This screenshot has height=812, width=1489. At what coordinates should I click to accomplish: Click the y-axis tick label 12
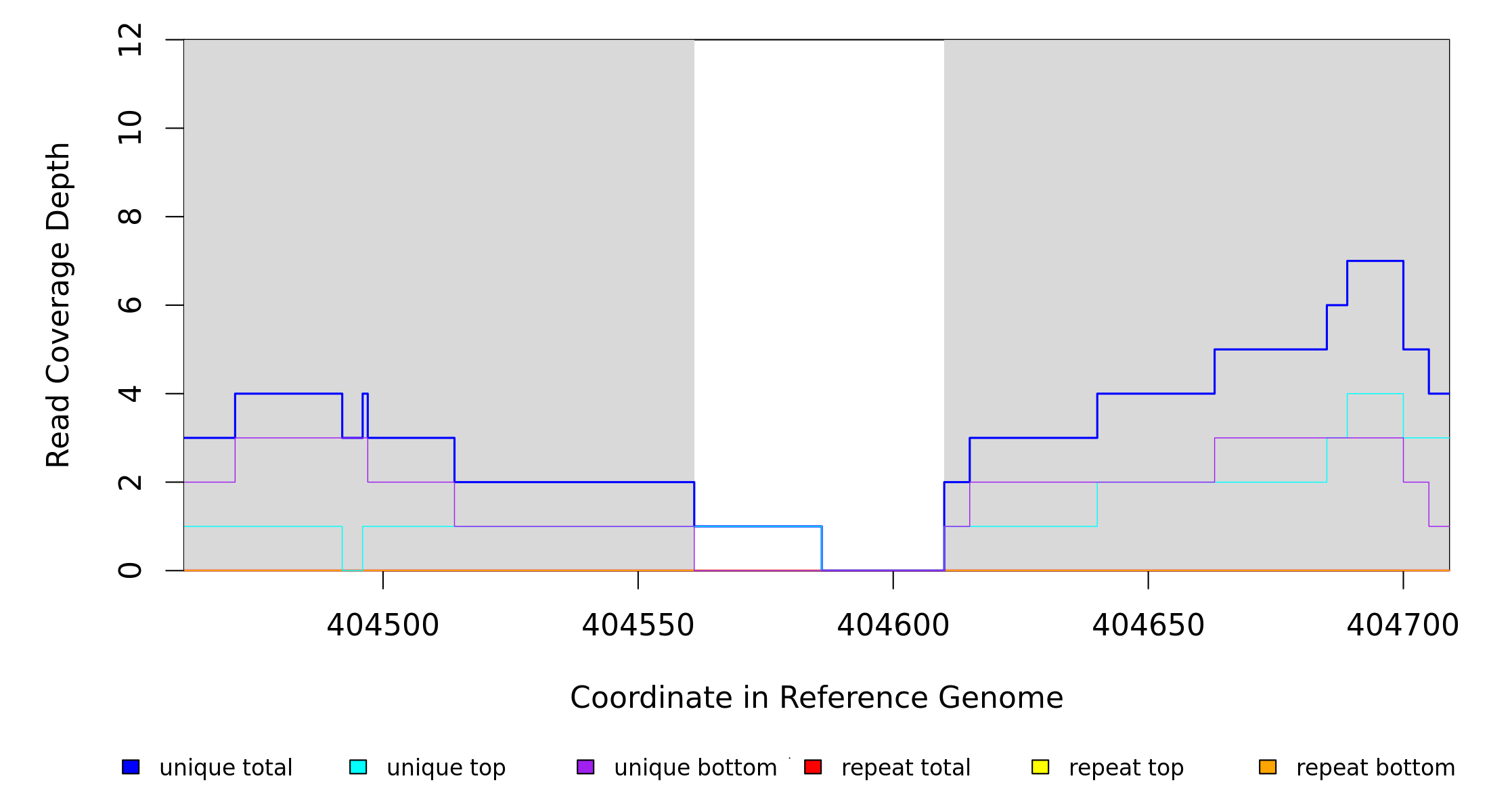pyautogui.click(x=130, y=40)
